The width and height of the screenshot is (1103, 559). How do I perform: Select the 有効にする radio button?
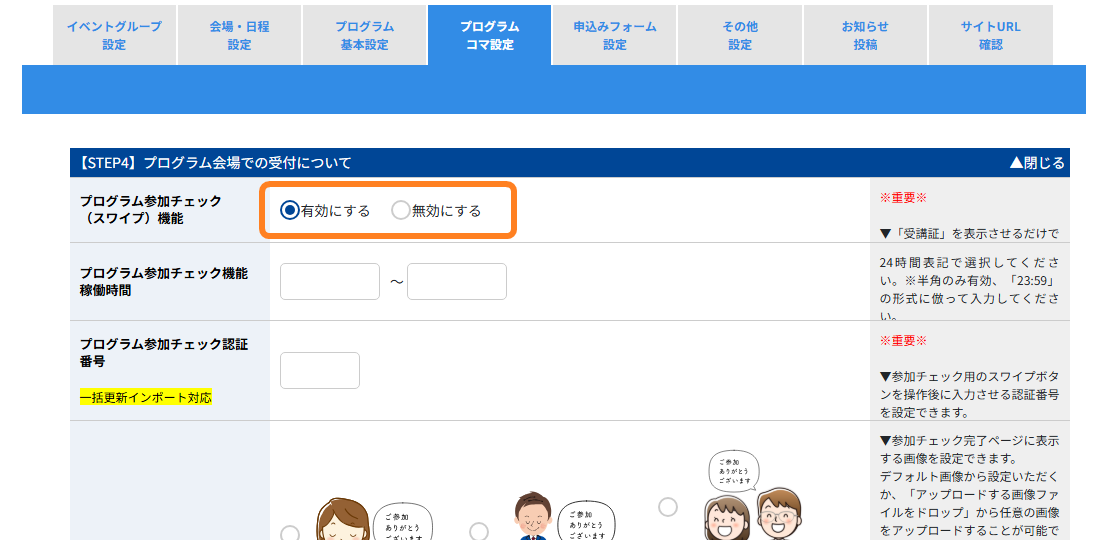pos(289,210)
